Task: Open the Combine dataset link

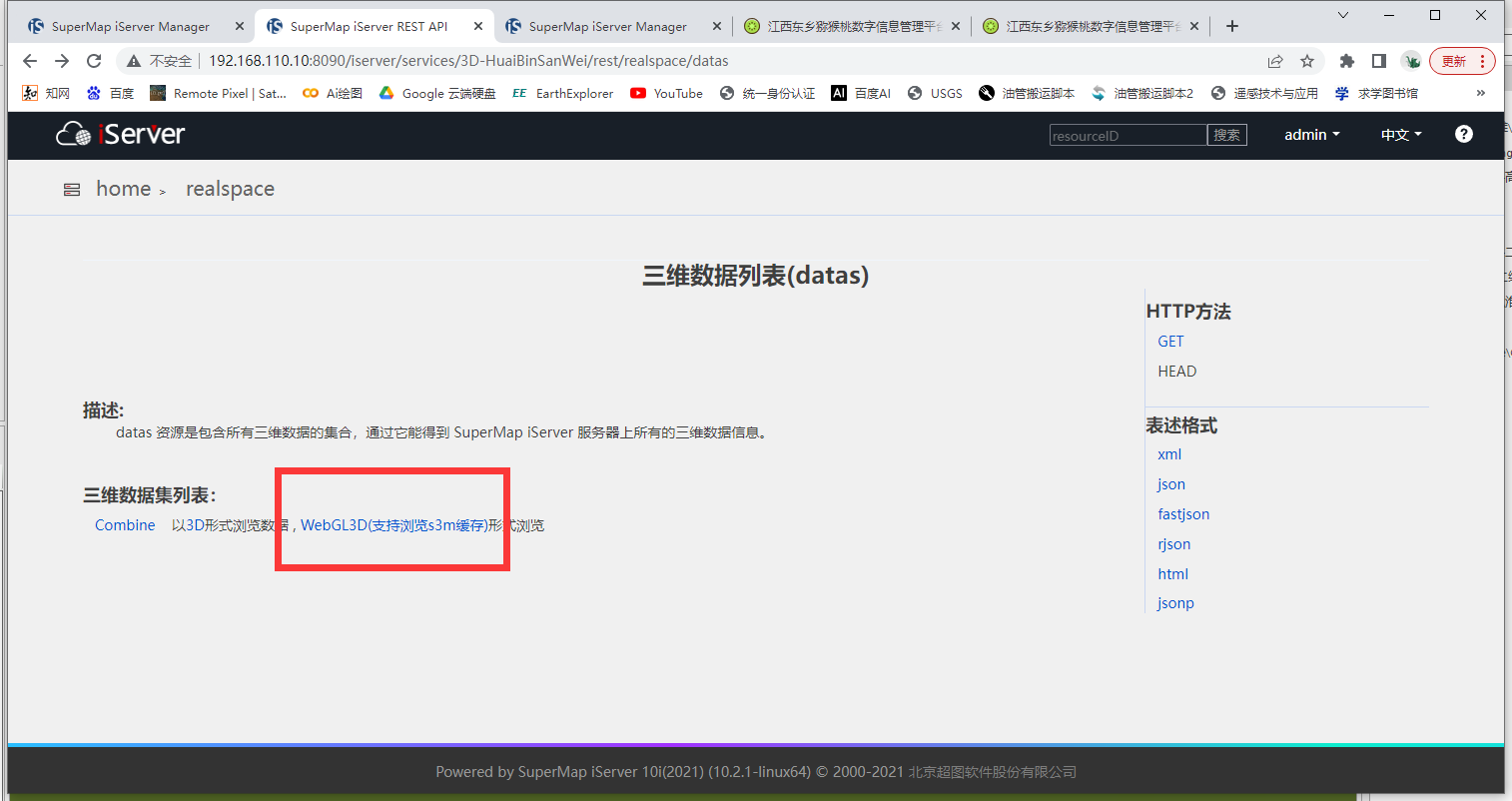Action: pyautogui.click(x=125, y=525)
